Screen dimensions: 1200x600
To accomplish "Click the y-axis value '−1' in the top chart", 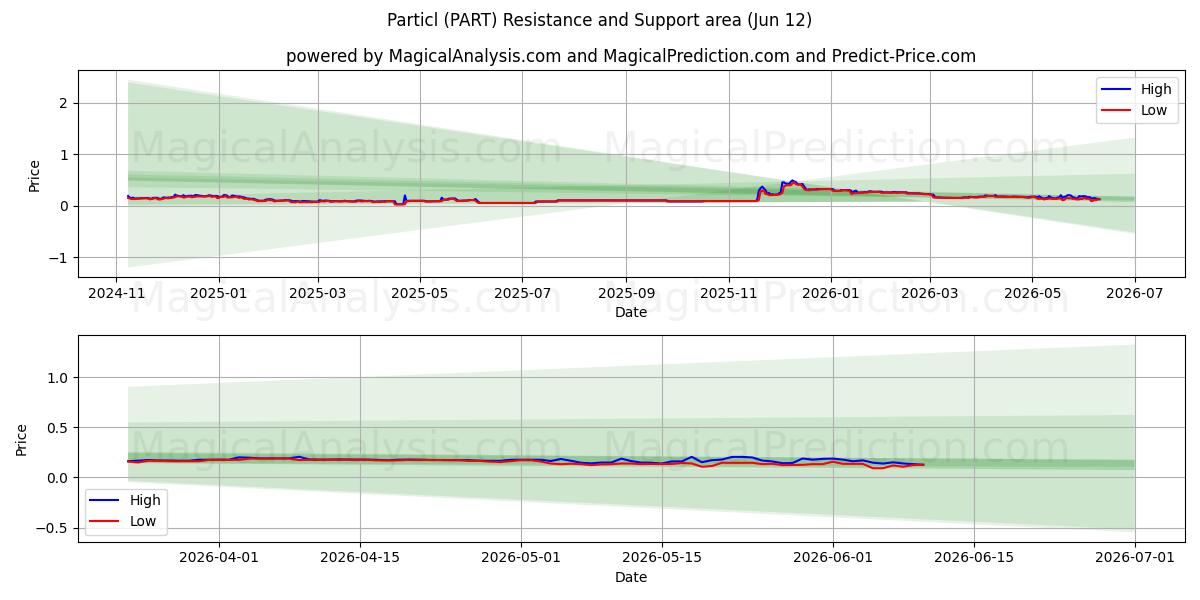I will point(57,258).
